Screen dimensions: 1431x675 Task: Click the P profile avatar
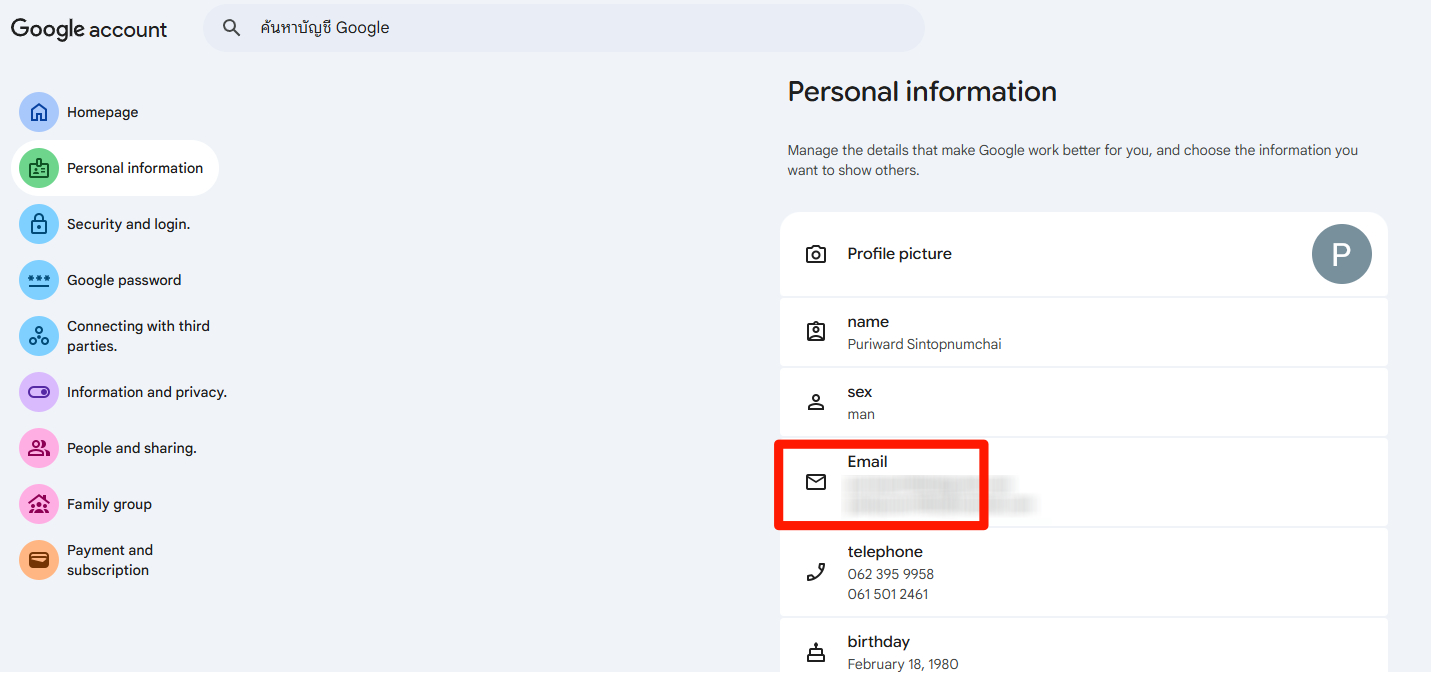[x=1342, y=254]
